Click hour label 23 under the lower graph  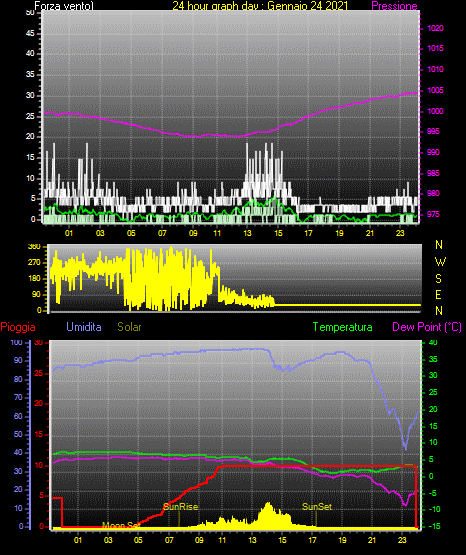coord(402,540)
